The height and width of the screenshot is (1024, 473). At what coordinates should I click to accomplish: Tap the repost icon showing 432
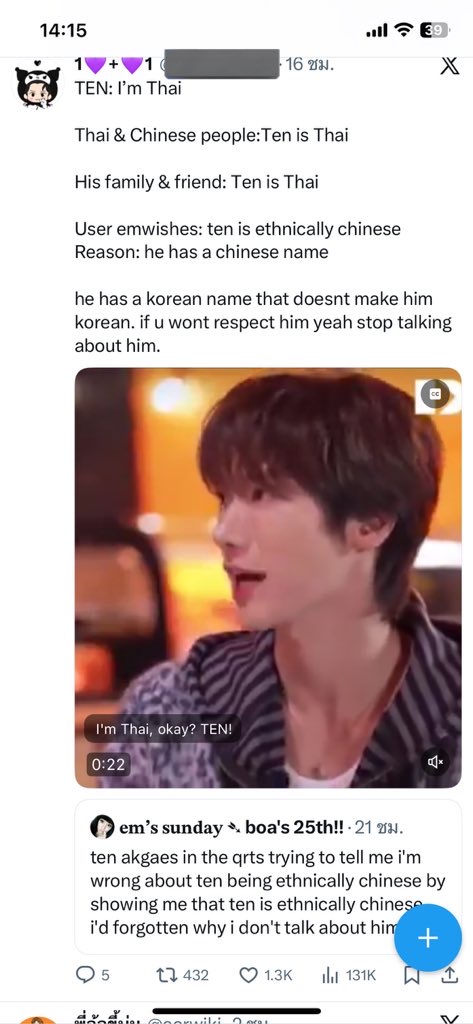coord(167,975)
